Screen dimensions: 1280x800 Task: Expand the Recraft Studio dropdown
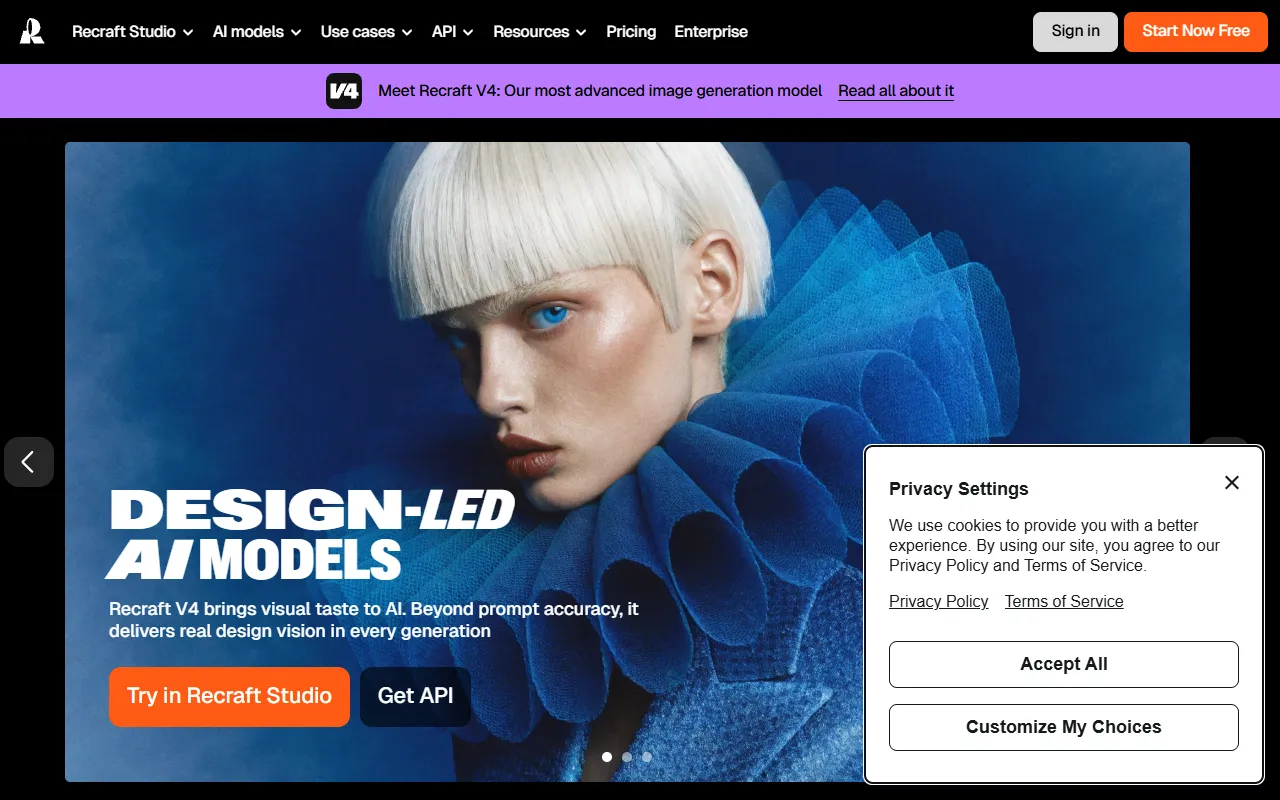(x=133, y=32)
